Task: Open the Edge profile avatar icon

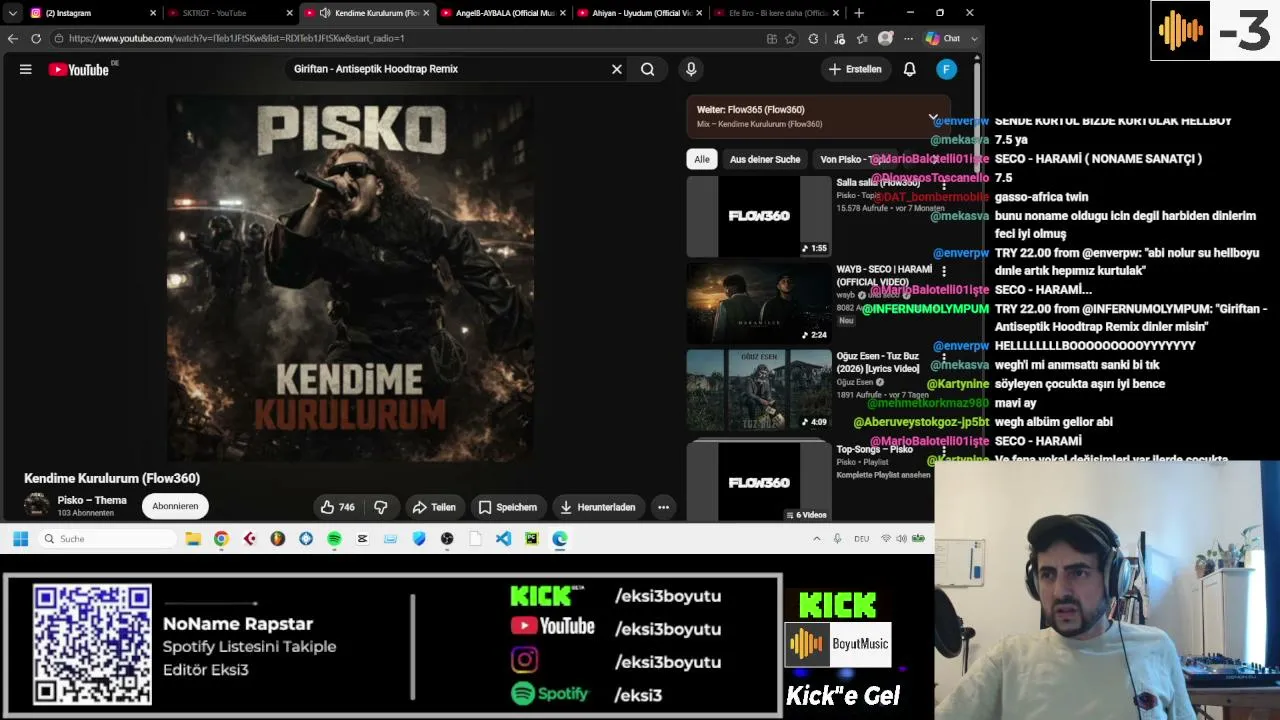Action: point(885,38)
